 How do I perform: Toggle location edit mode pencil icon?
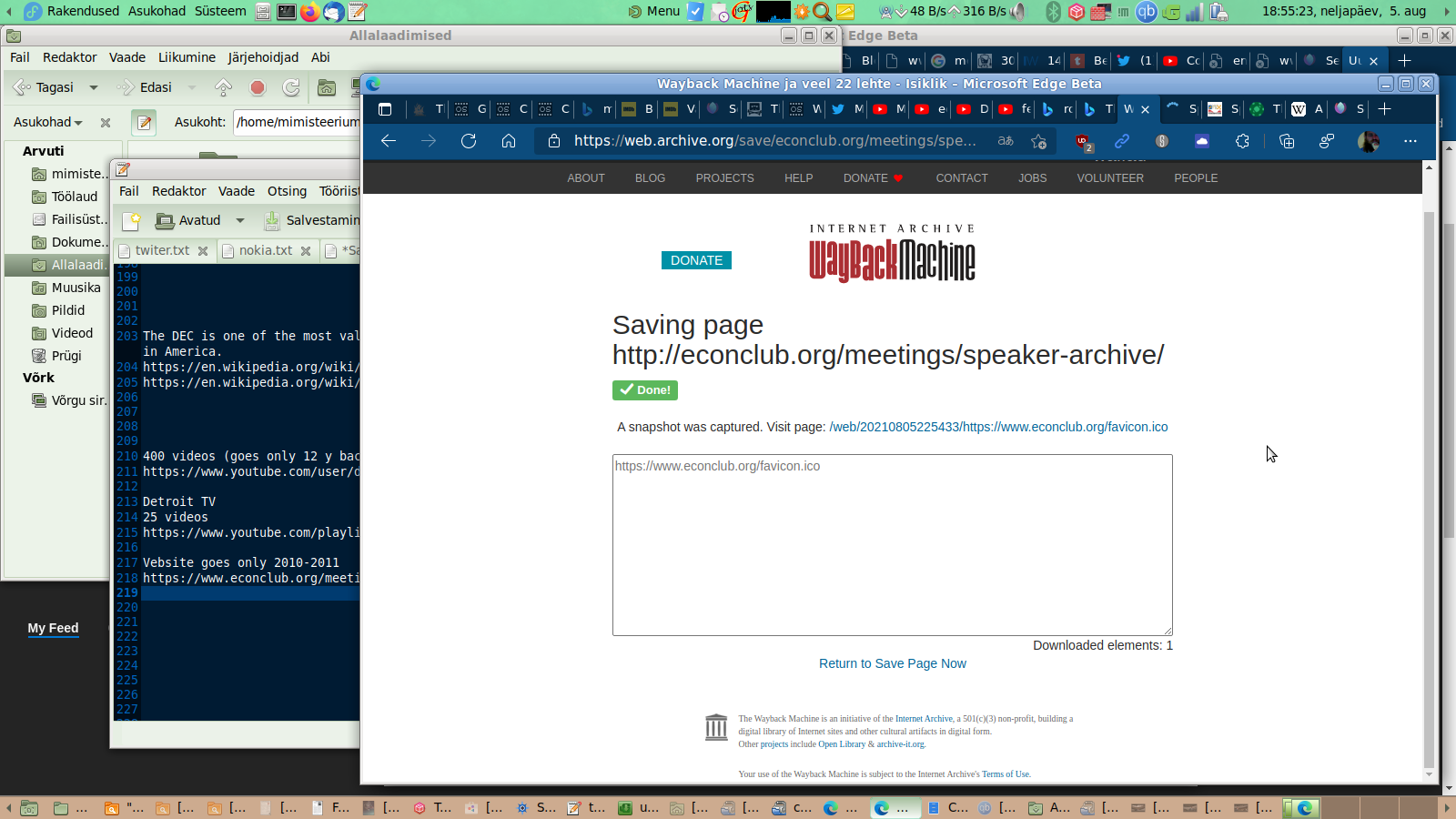tap(144, 122)
